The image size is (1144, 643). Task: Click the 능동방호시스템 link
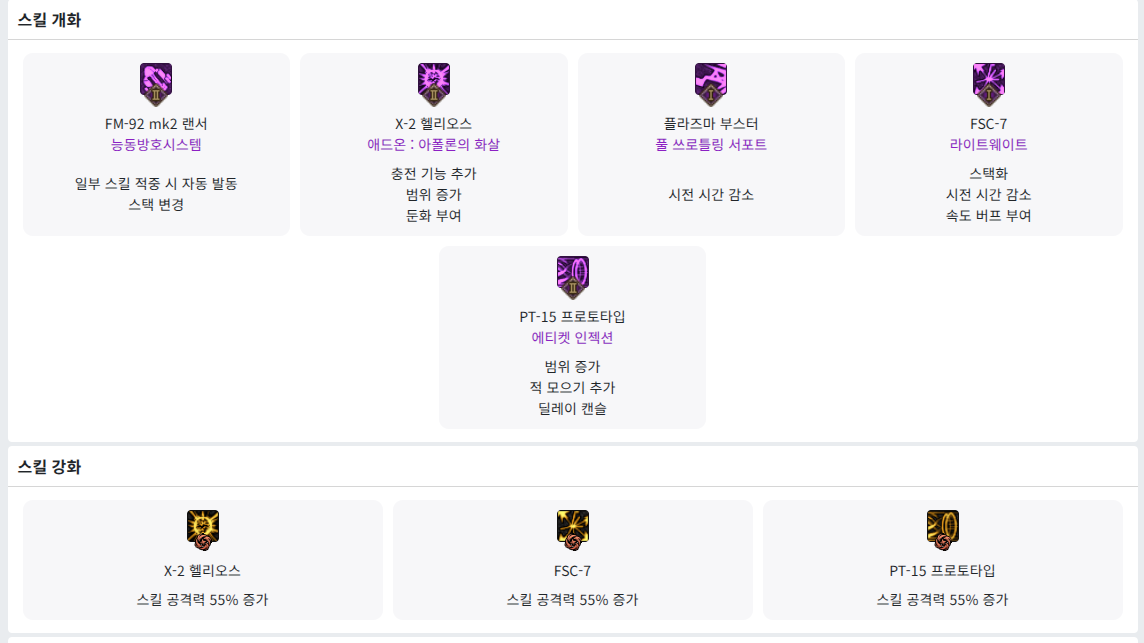point(156,145)
